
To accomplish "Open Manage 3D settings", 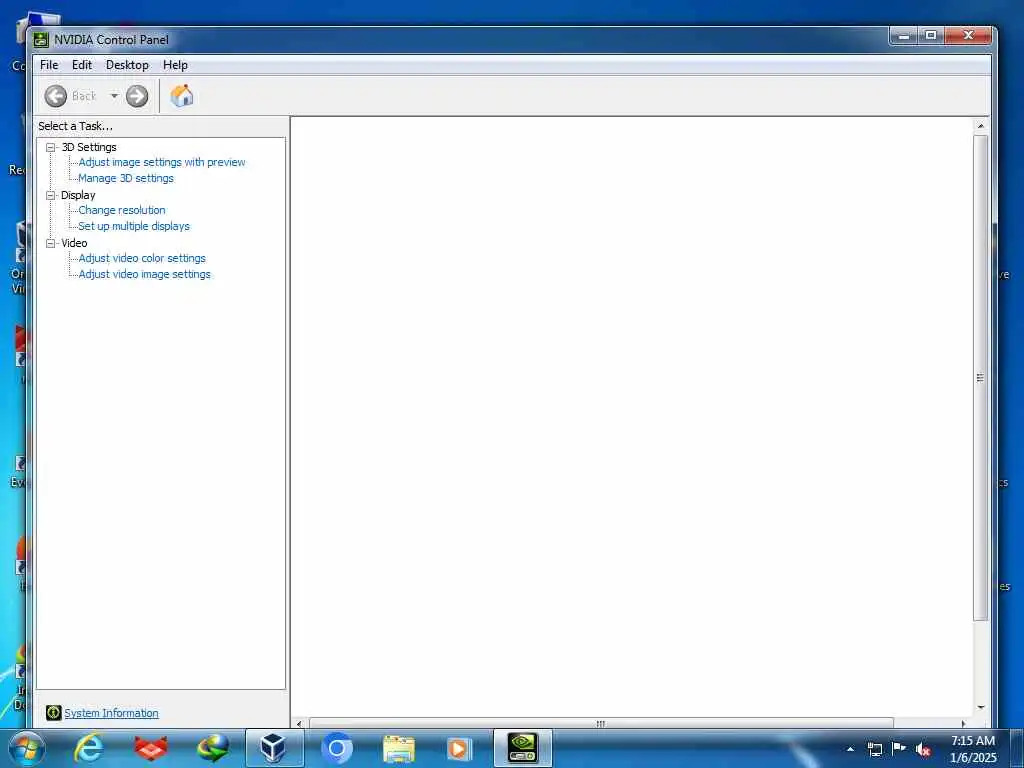I will [126, 178].
